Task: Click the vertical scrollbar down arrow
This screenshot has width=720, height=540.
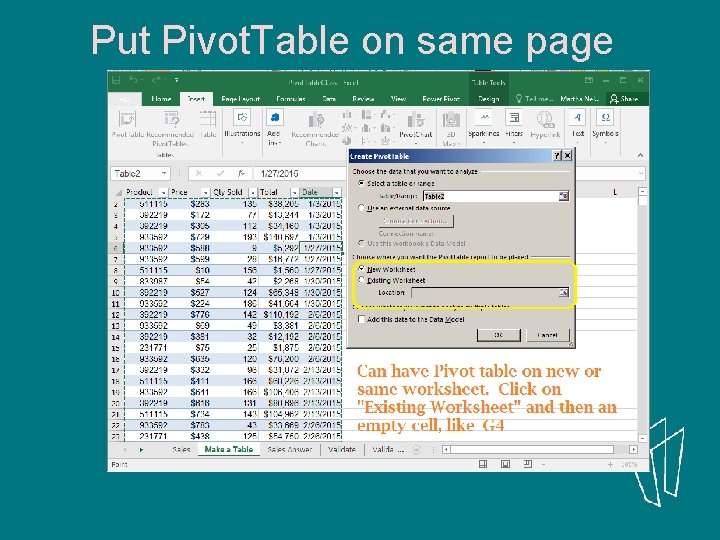Action: [643, 438]
